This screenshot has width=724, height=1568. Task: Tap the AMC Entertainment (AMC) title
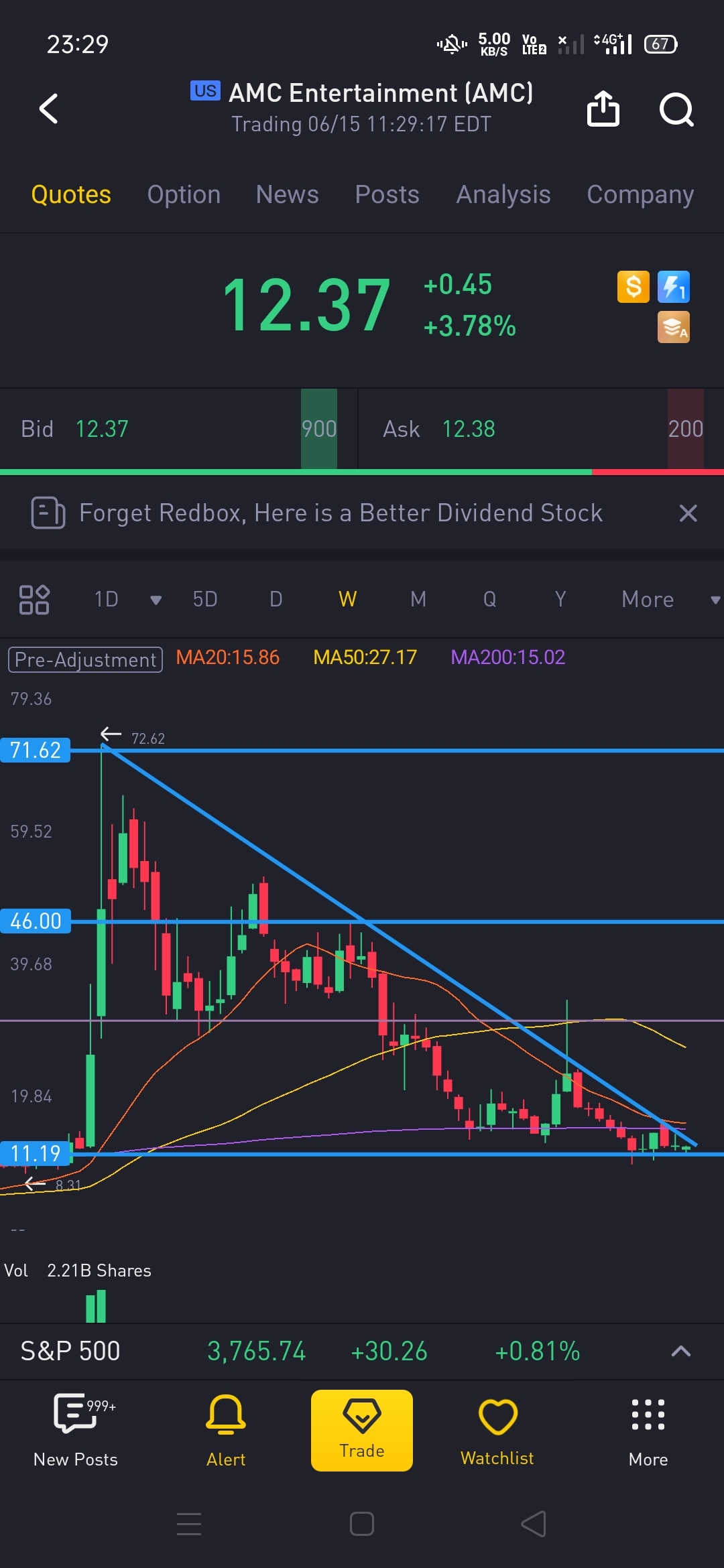coord(381,93)
